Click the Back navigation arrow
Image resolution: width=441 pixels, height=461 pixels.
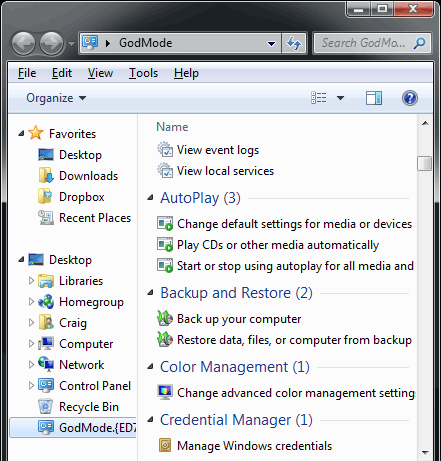click(x=23, y=43)
